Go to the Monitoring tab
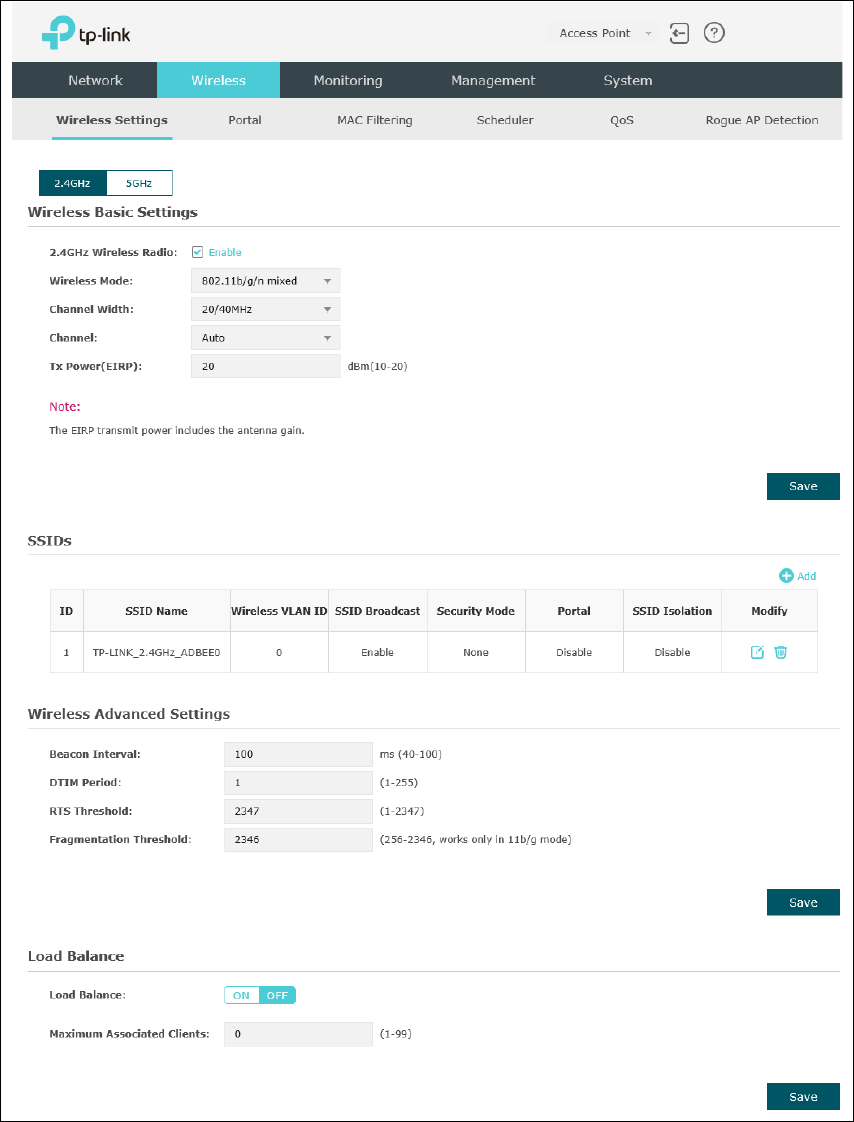 pos(348,80)
